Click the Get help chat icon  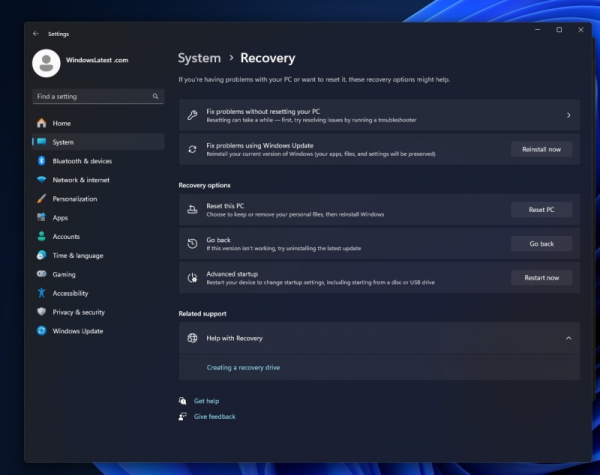point(183,401)
